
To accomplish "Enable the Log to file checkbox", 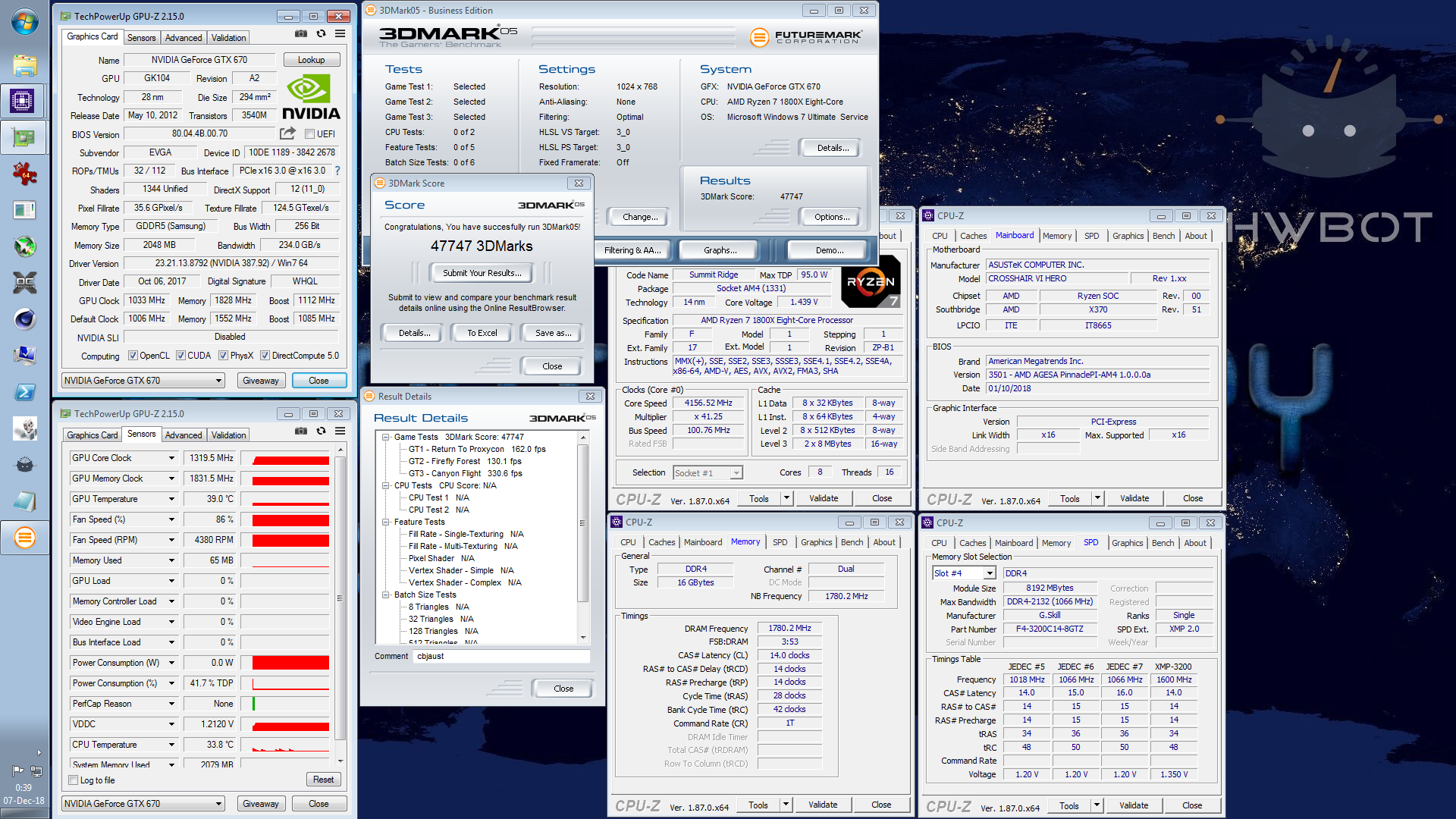I will pyautogui.click(x=74, y=780).
